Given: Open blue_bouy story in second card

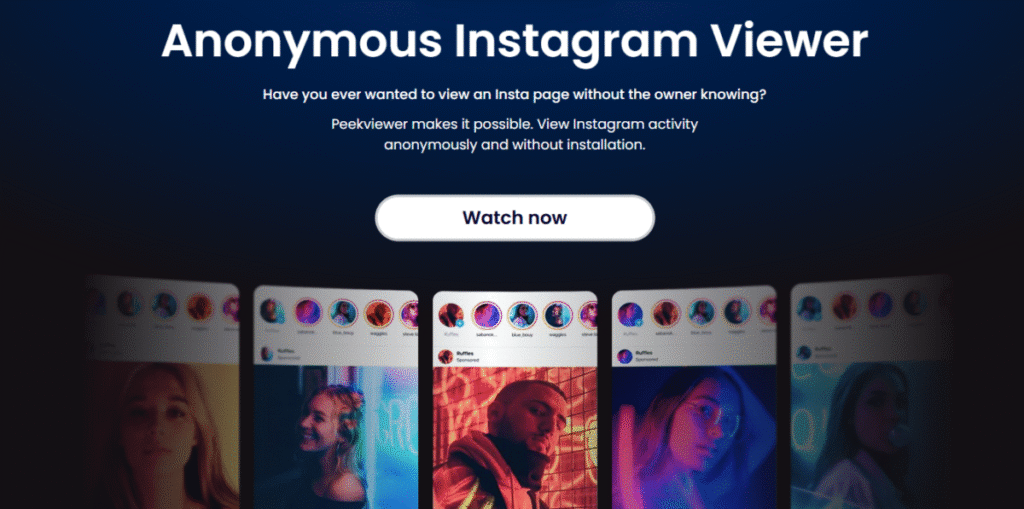Looking at the screenshot, I should (343, 313).
